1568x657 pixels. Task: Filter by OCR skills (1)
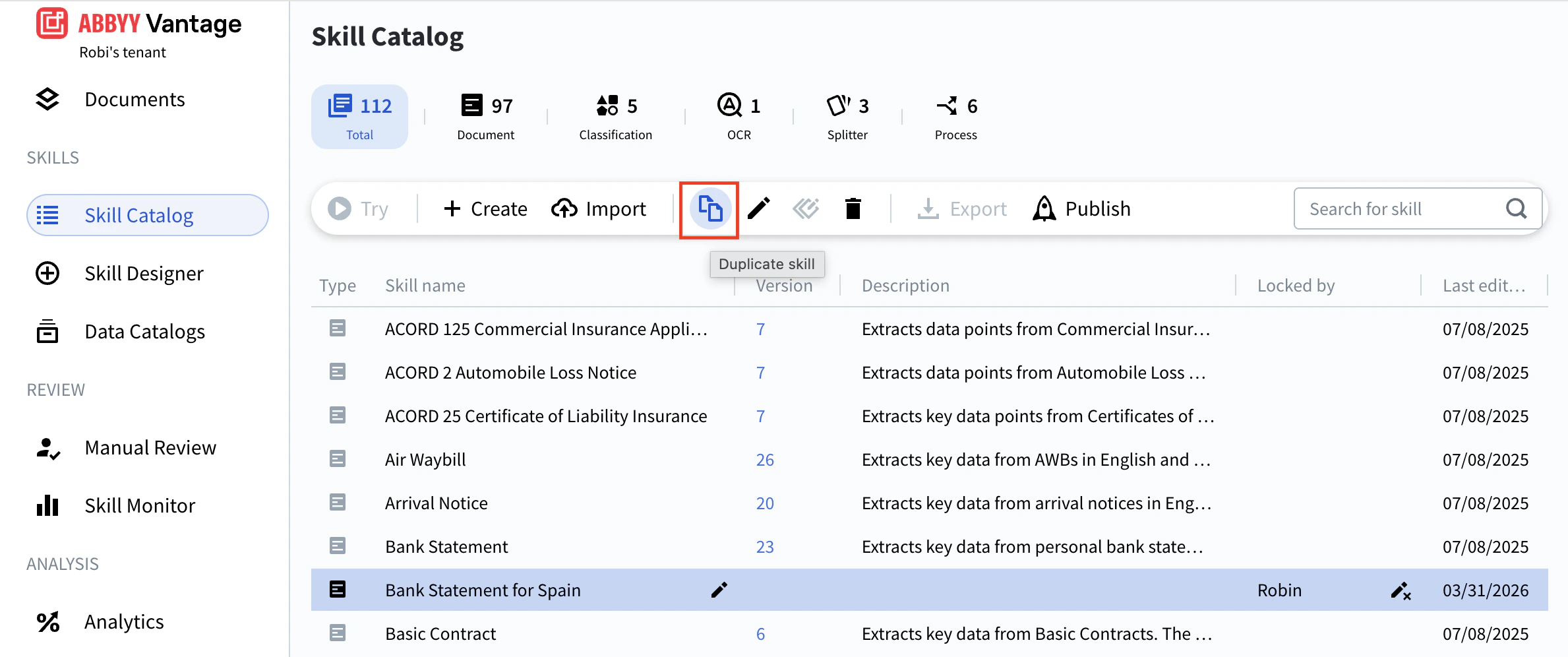click(739, 117)
